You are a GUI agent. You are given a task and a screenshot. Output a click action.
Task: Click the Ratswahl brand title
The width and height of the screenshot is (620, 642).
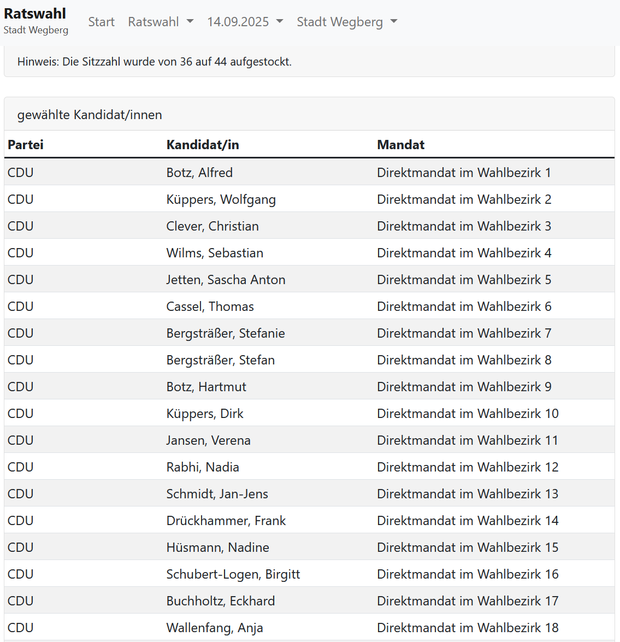(x=35, y=14)
